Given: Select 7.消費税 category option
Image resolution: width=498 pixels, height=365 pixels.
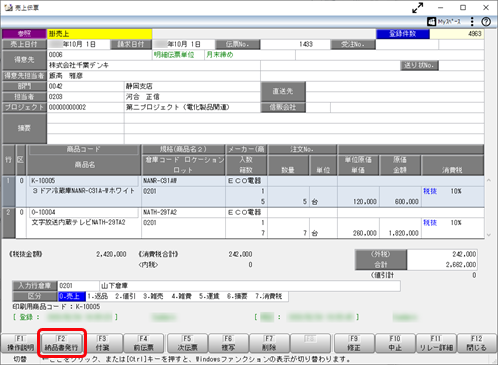Looking at the screenshot, I should click(269, 296).
